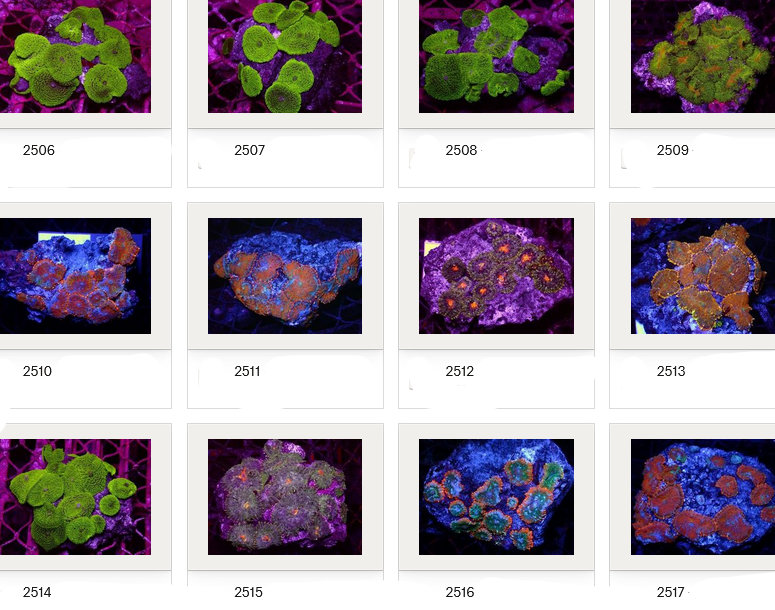Click the teal and orange coral photo 2516
Screen dimensions: 775x610
click(x=496, y=497)
